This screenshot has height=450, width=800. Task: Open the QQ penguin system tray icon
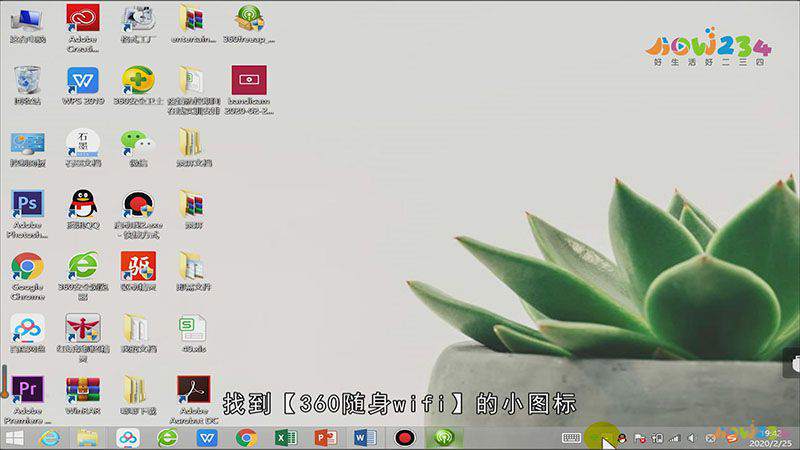(x=622, y=438)
